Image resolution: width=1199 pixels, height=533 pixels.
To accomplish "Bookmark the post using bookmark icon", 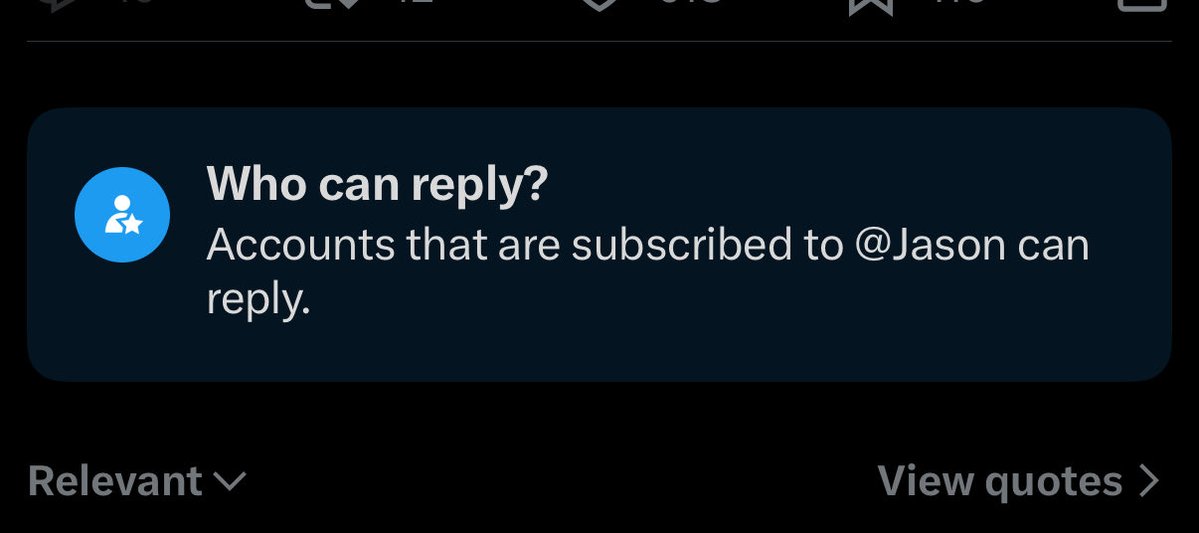I will coord(870,6).
